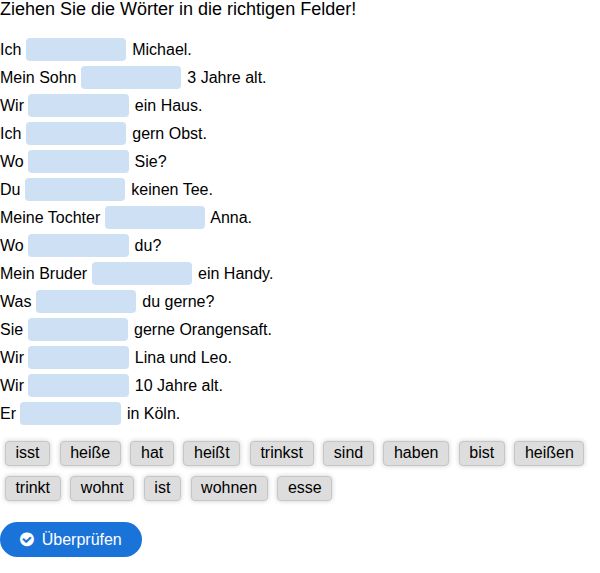The width and height of the screenshot is (600, 573).
Task: Pick the 'hat' word tile
Action: coord(152,453)
